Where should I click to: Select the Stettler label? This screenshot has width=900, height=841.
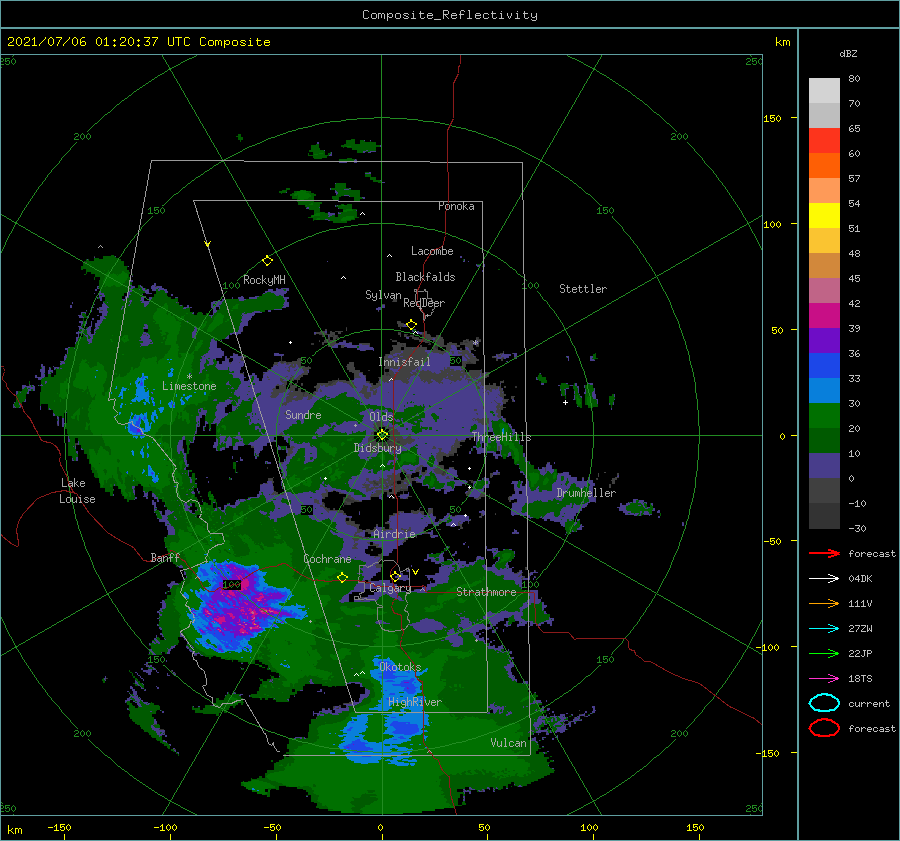coord(583,289)
